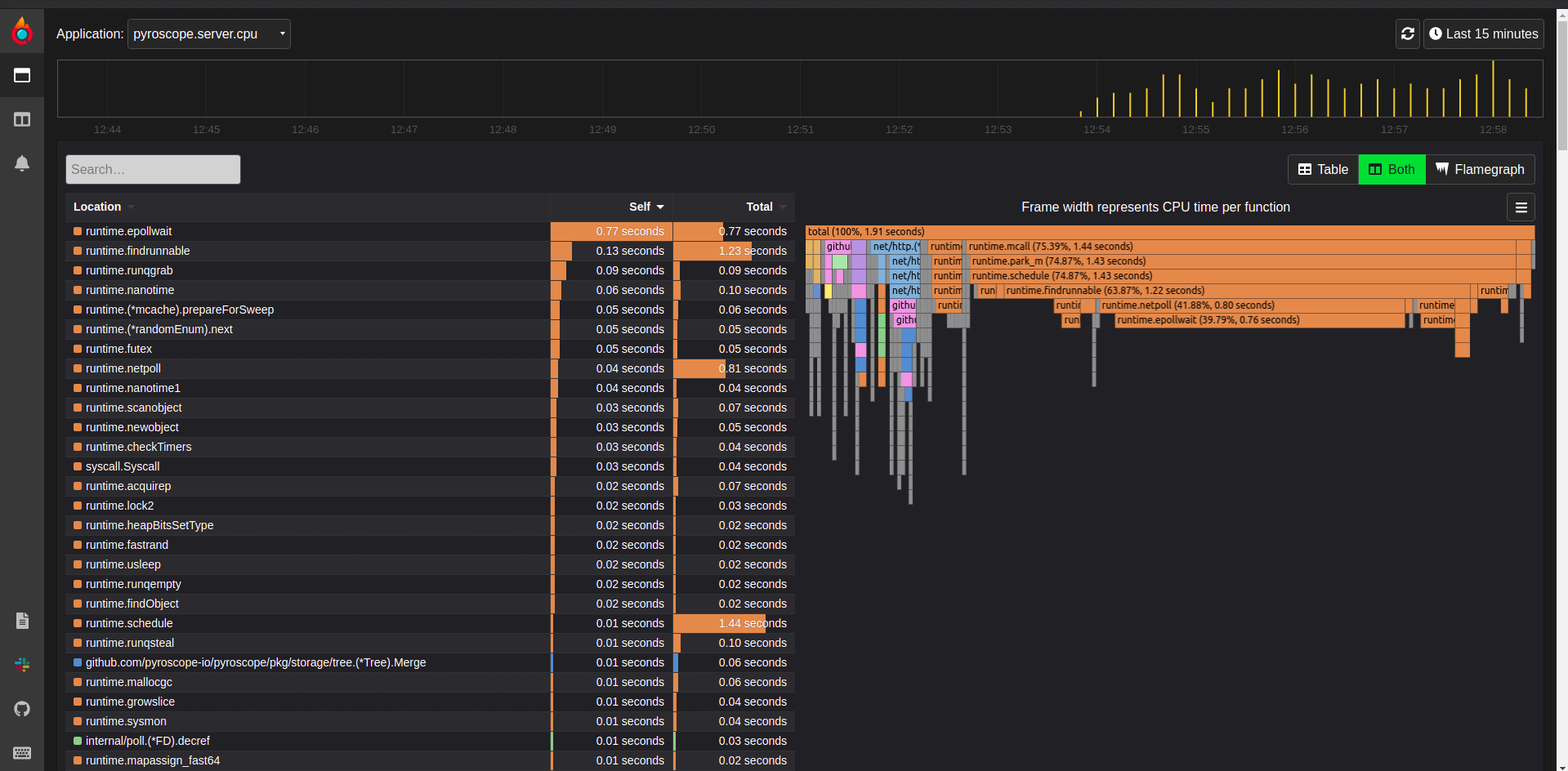Open the Last 15 minutes time picker
The height and width of the screenshot is (771, 1568).
(1483, 33)
